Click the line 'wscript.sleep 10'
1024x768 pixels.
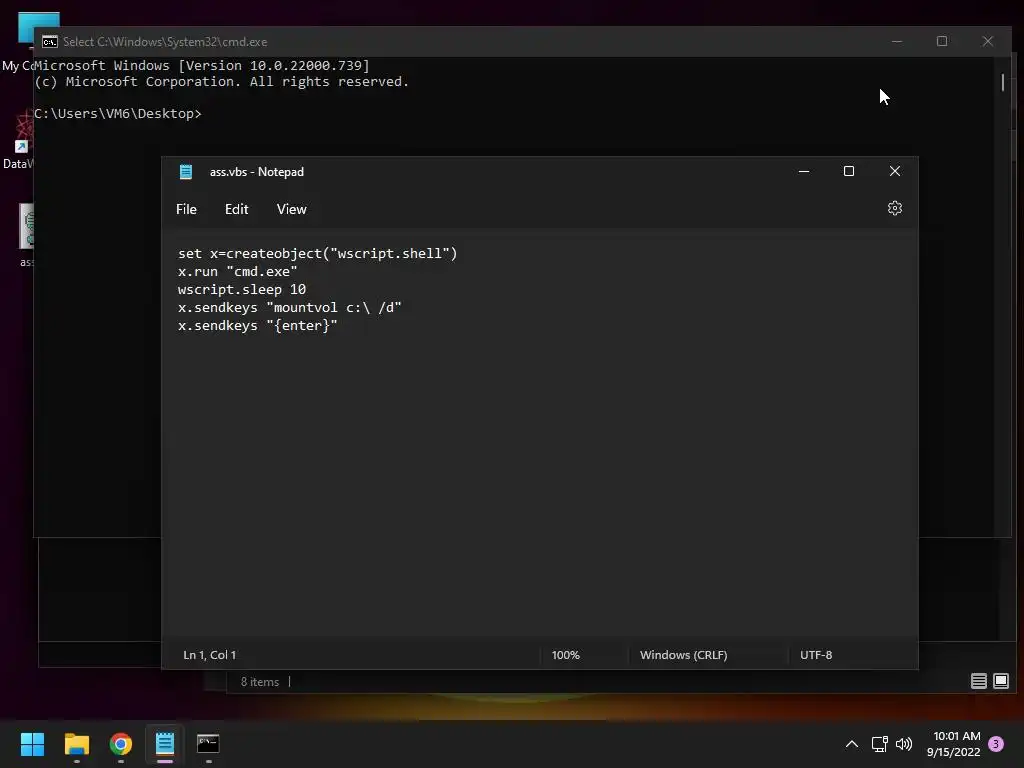[242, 289]
